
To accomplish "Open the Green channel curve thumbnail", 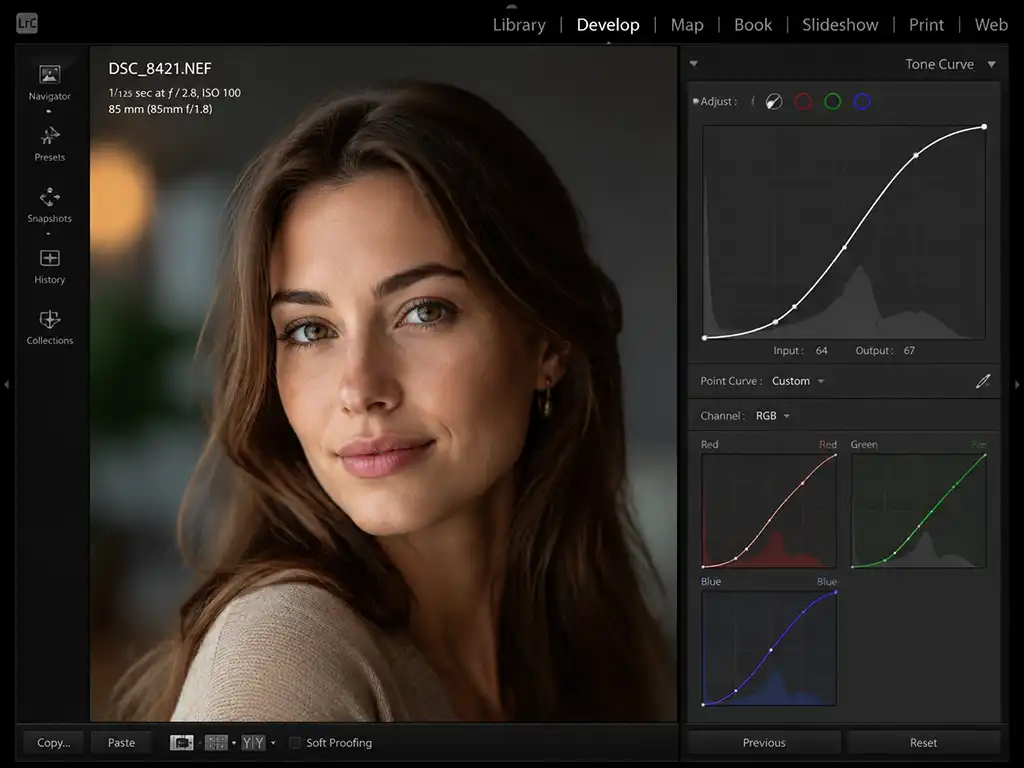I will 918,511.
